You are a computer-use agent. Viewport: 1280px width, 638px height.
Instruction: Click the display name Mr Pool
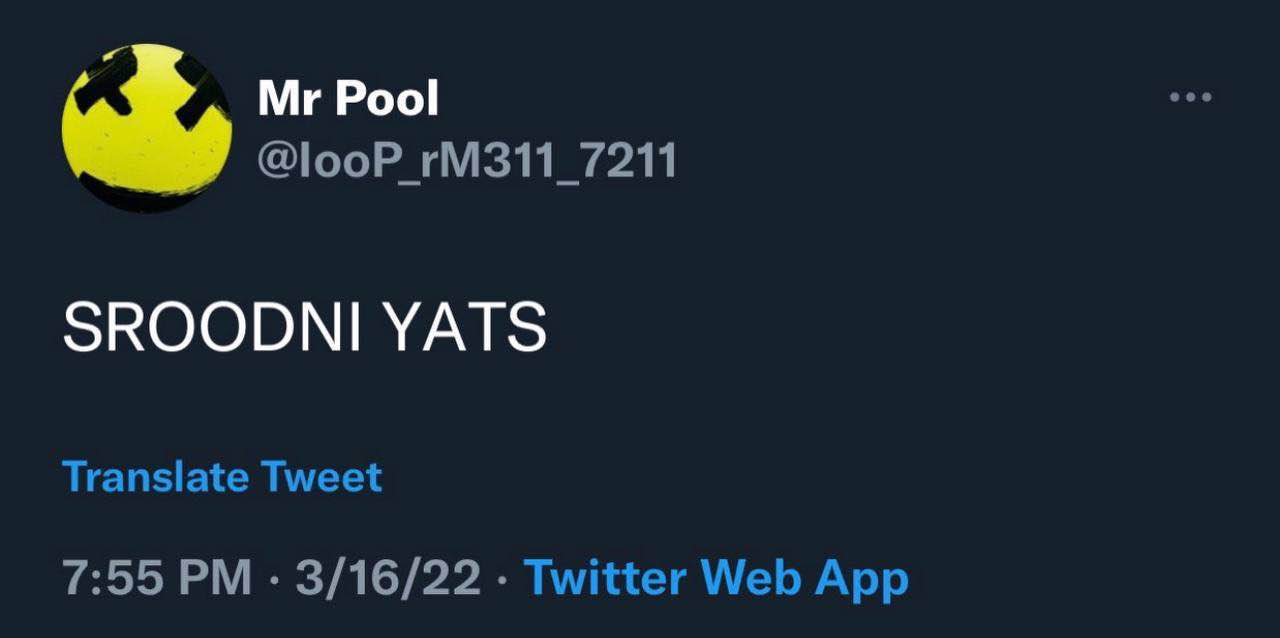click(x=348, y=98)
